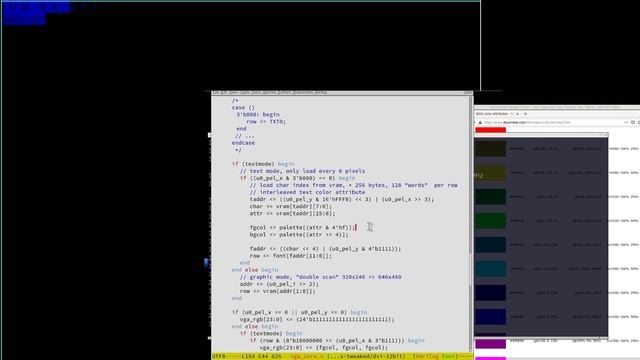Click the 'fgcol <= palette' line

coord(302,227)
